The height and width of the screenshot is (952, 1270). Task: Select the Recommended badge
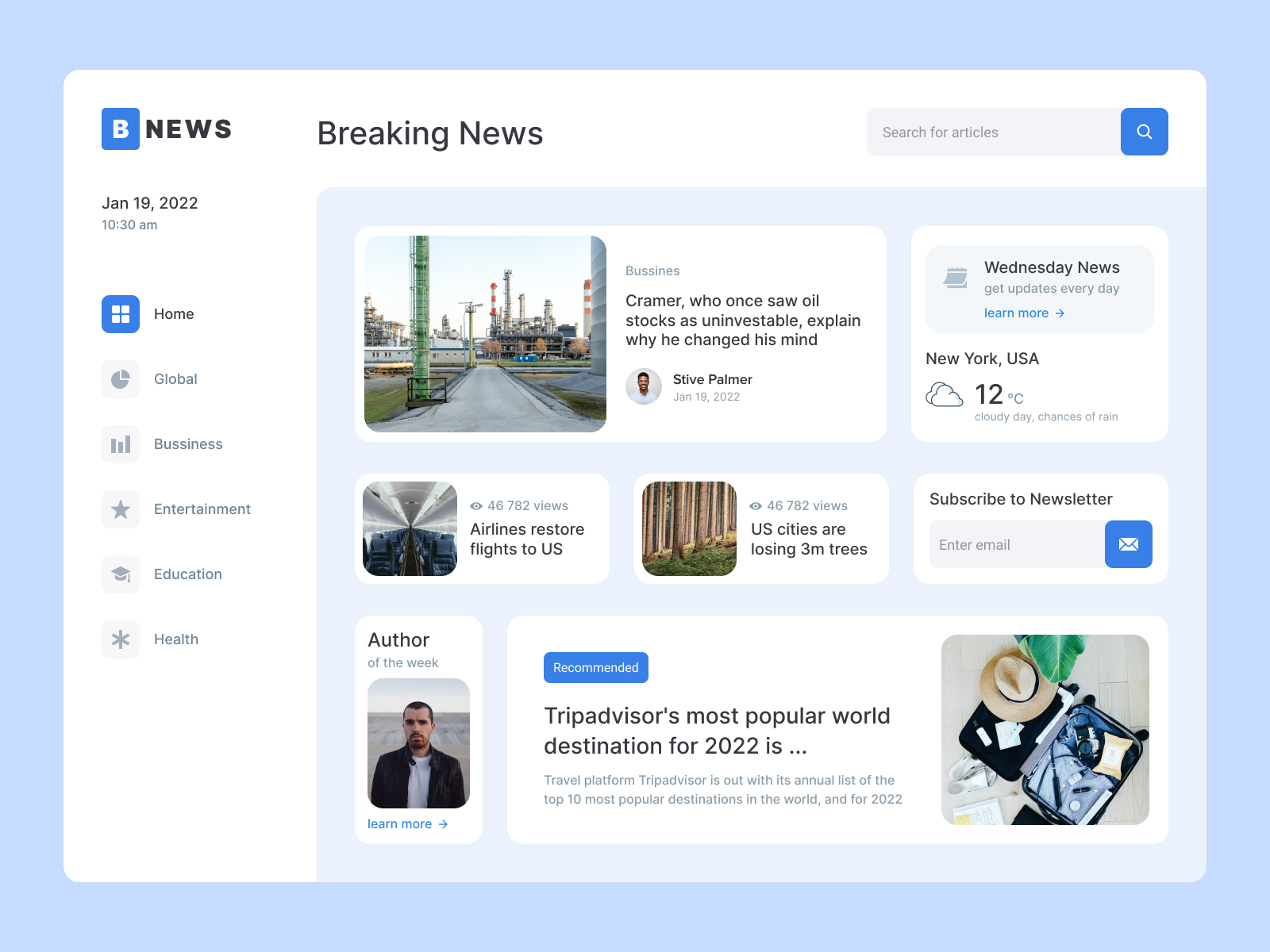[595, 667]
